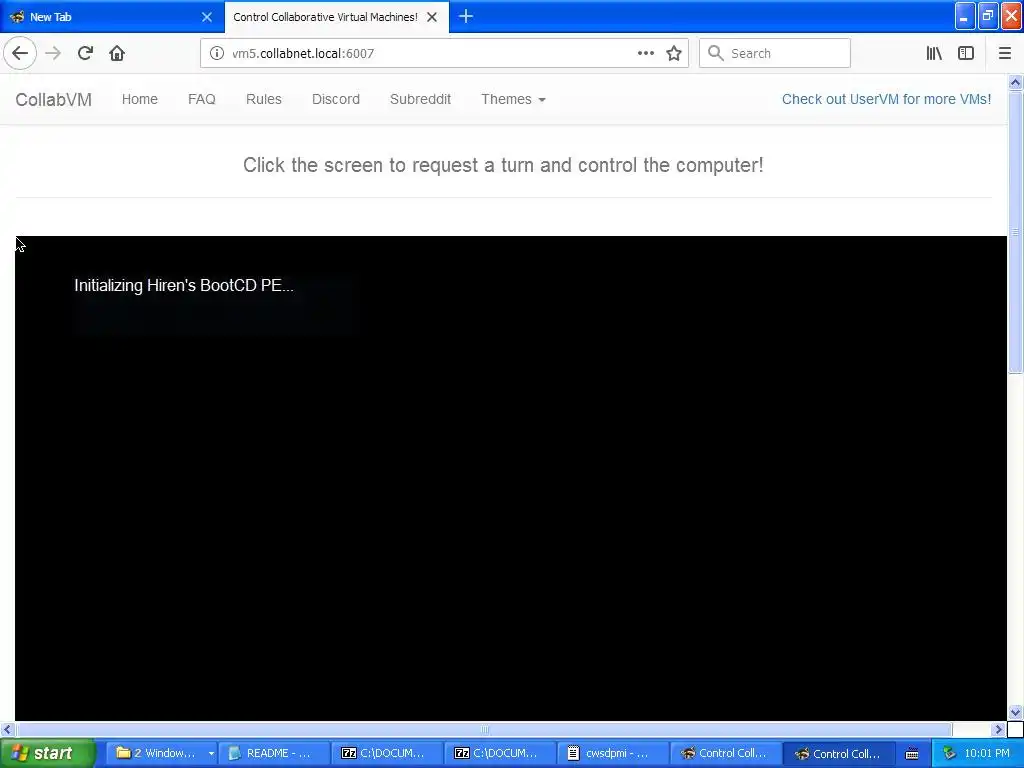Open the Discord link

click(x=336, y=99)
